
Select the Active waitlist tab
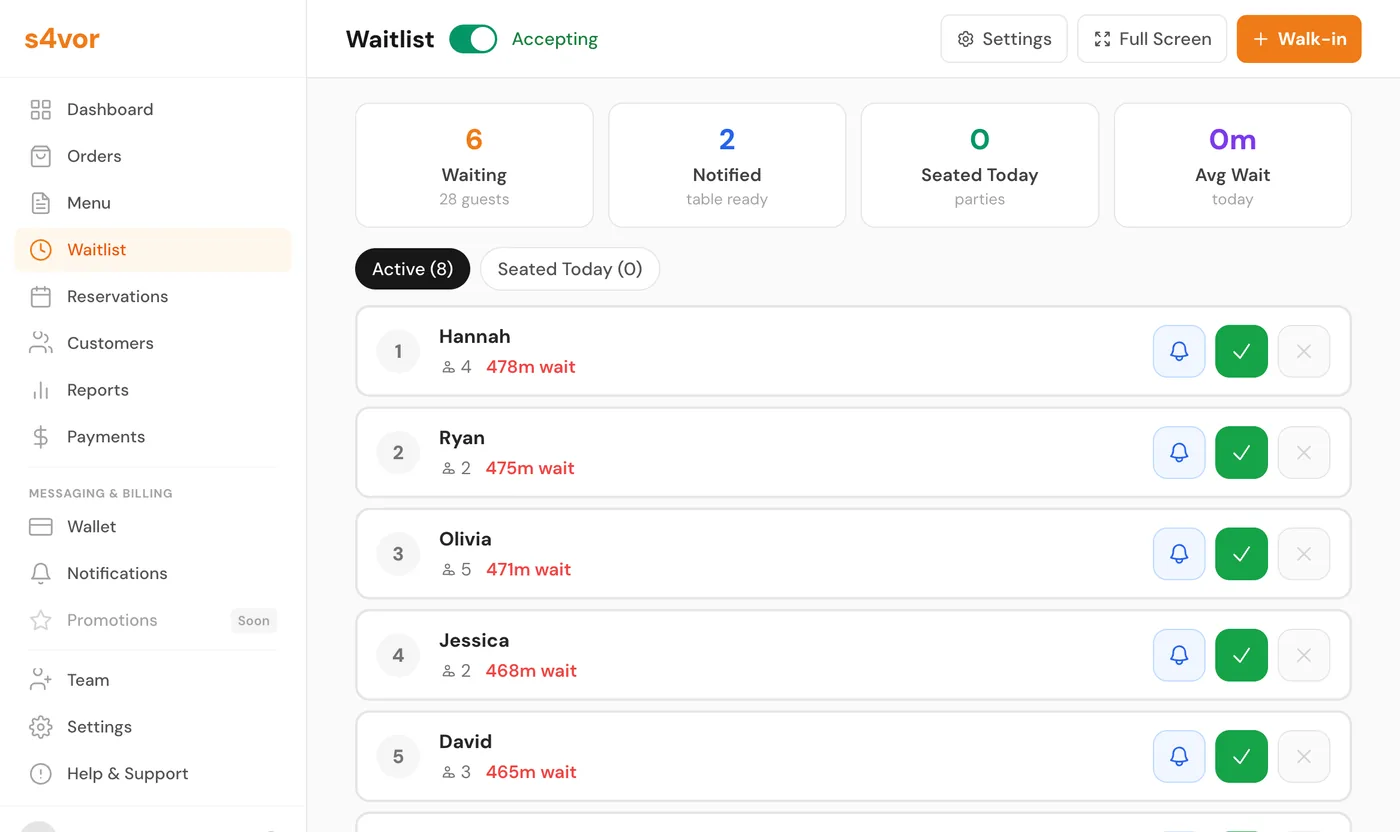(412, 268)
